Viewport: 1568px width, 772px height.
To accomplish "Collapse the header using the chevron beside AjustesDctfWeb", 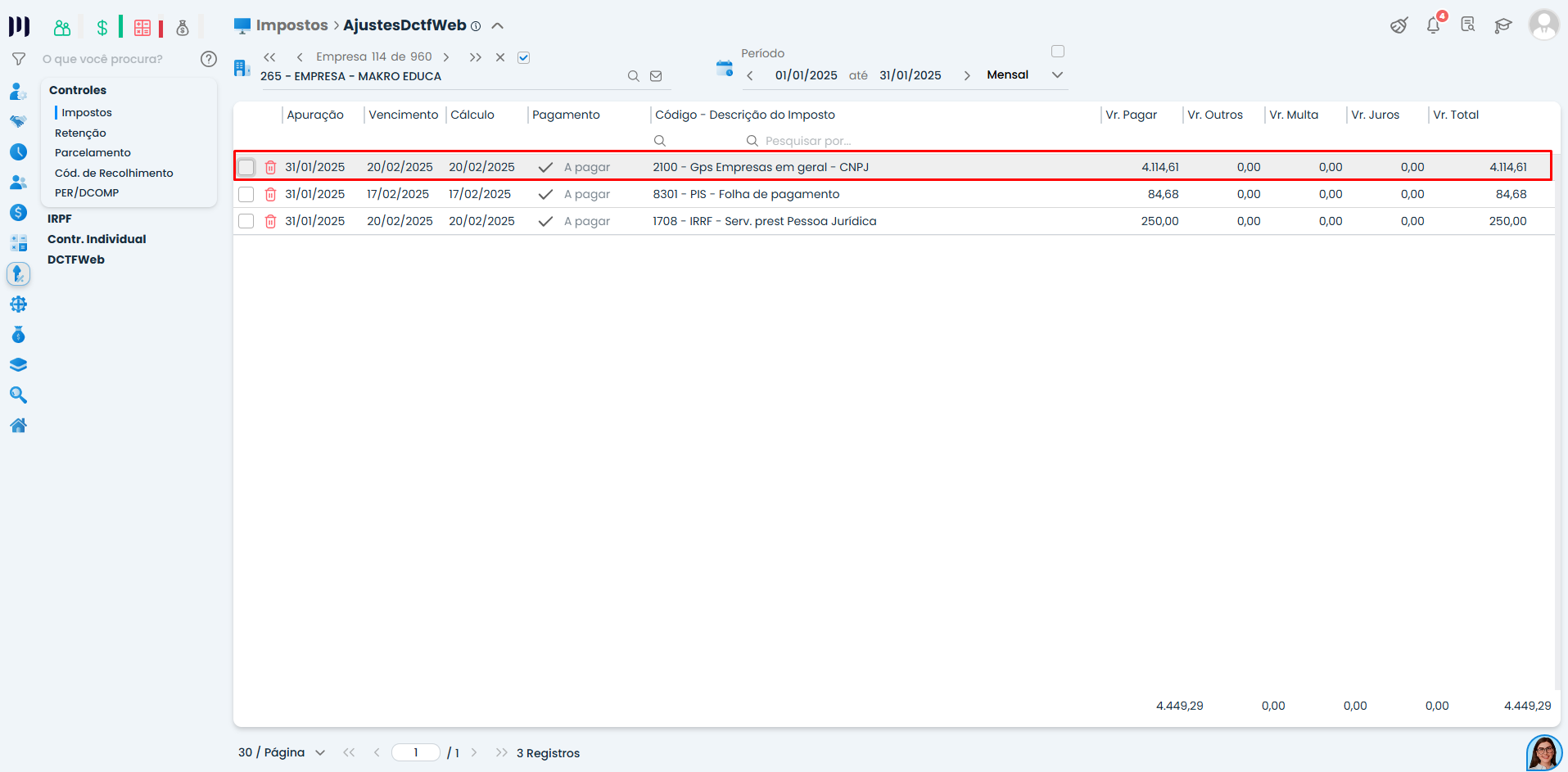I will click(x=497, y=25).
